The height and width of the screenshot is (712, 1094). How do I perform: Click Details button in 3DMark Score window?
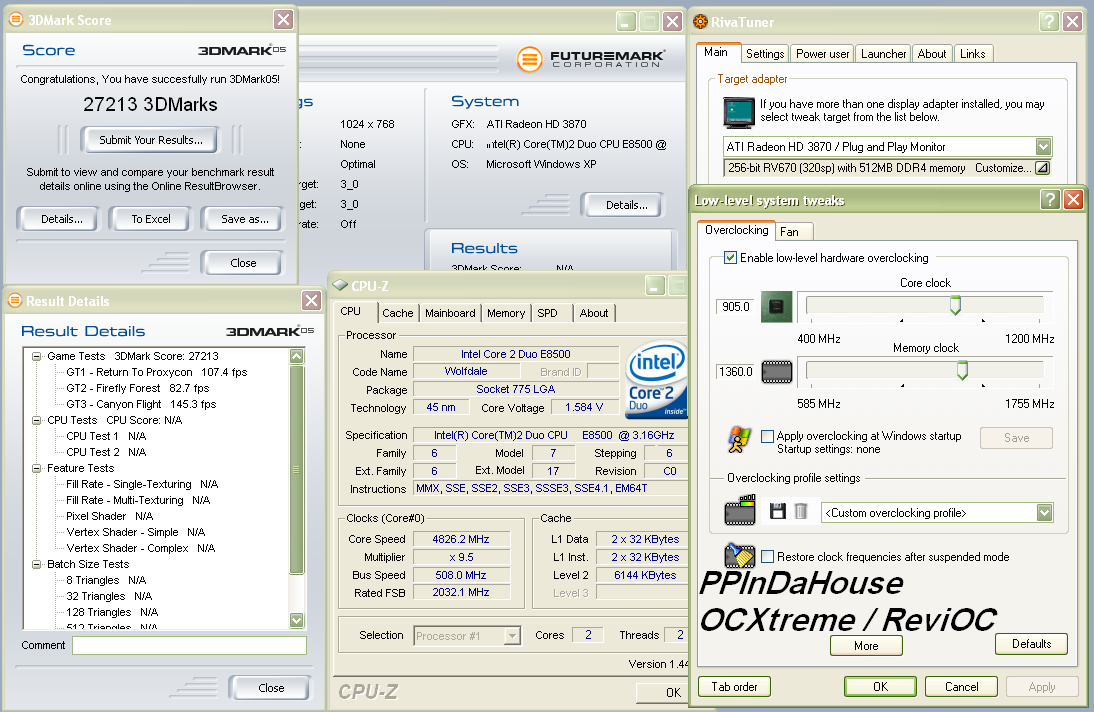[x=61, y=219]
